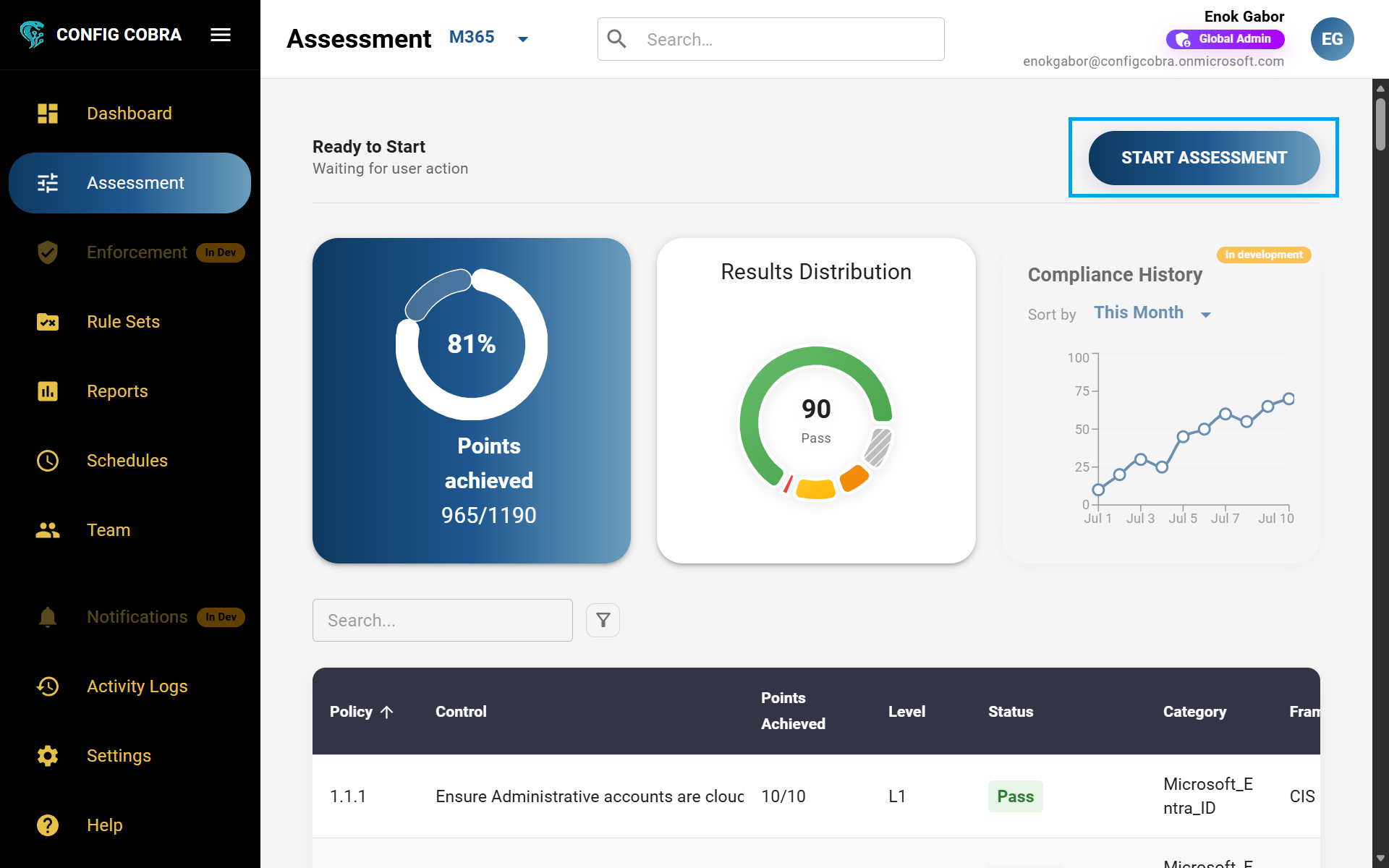
Task: Open the Dashboard section
Action: point(129,114)
